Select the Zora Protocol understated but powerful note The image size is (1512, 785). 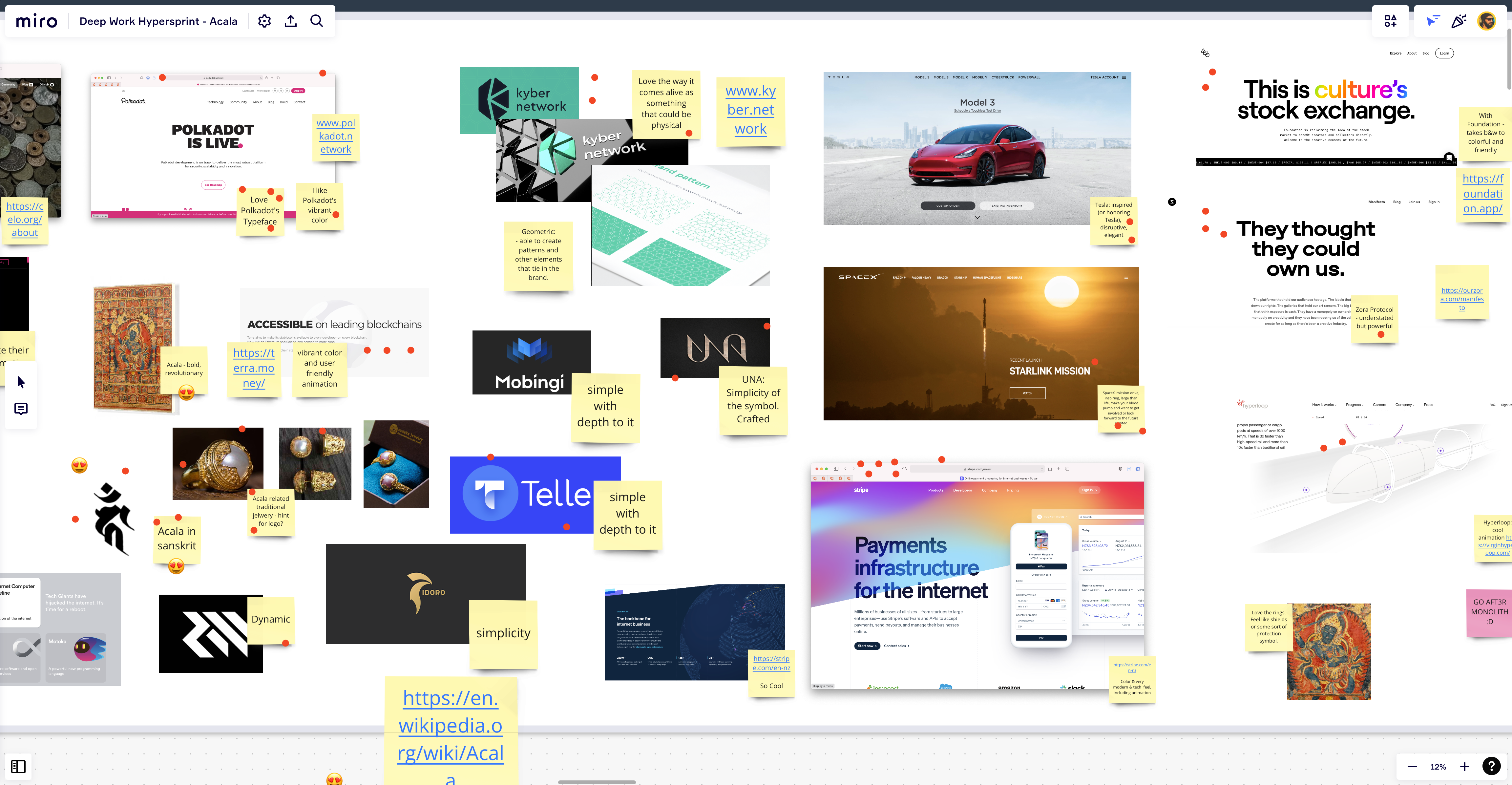pos(1374,318)
